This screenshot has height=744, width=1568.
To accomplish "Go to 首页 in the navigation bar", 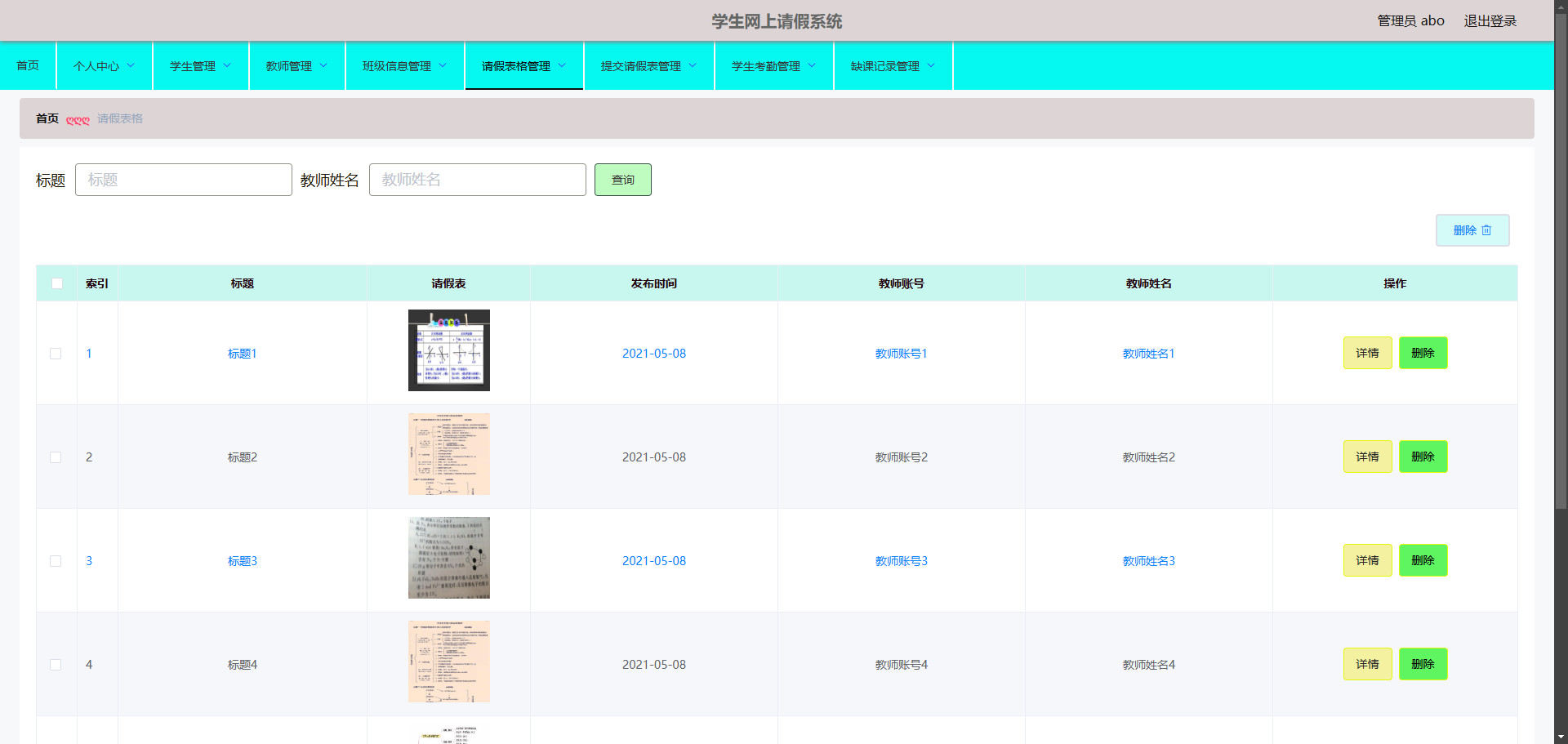I will (x=28, y=65).
